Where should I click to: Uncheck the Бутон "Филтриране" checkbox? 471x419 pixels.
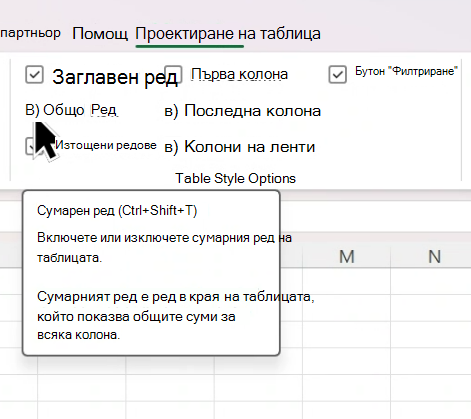click(337, 74)
